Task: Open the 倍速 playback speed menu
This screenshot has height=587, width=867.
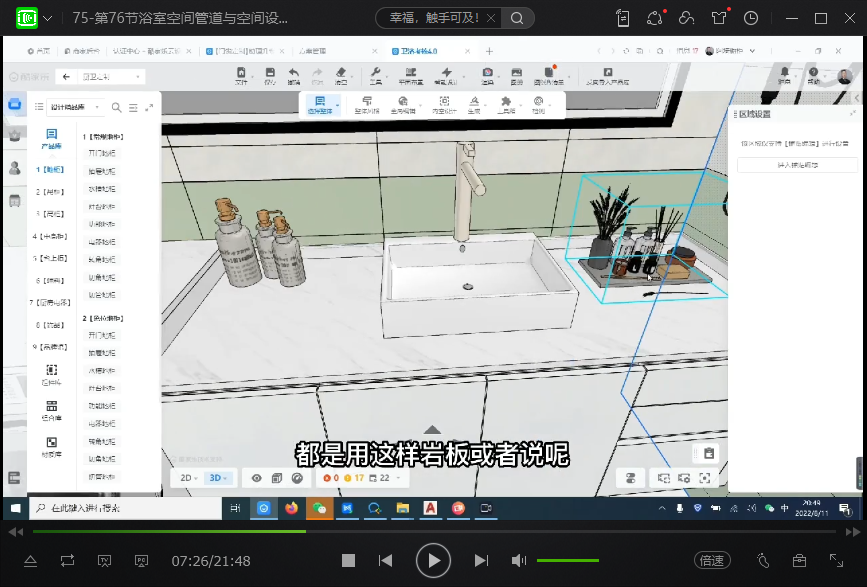Action: (x=711, y=561)
